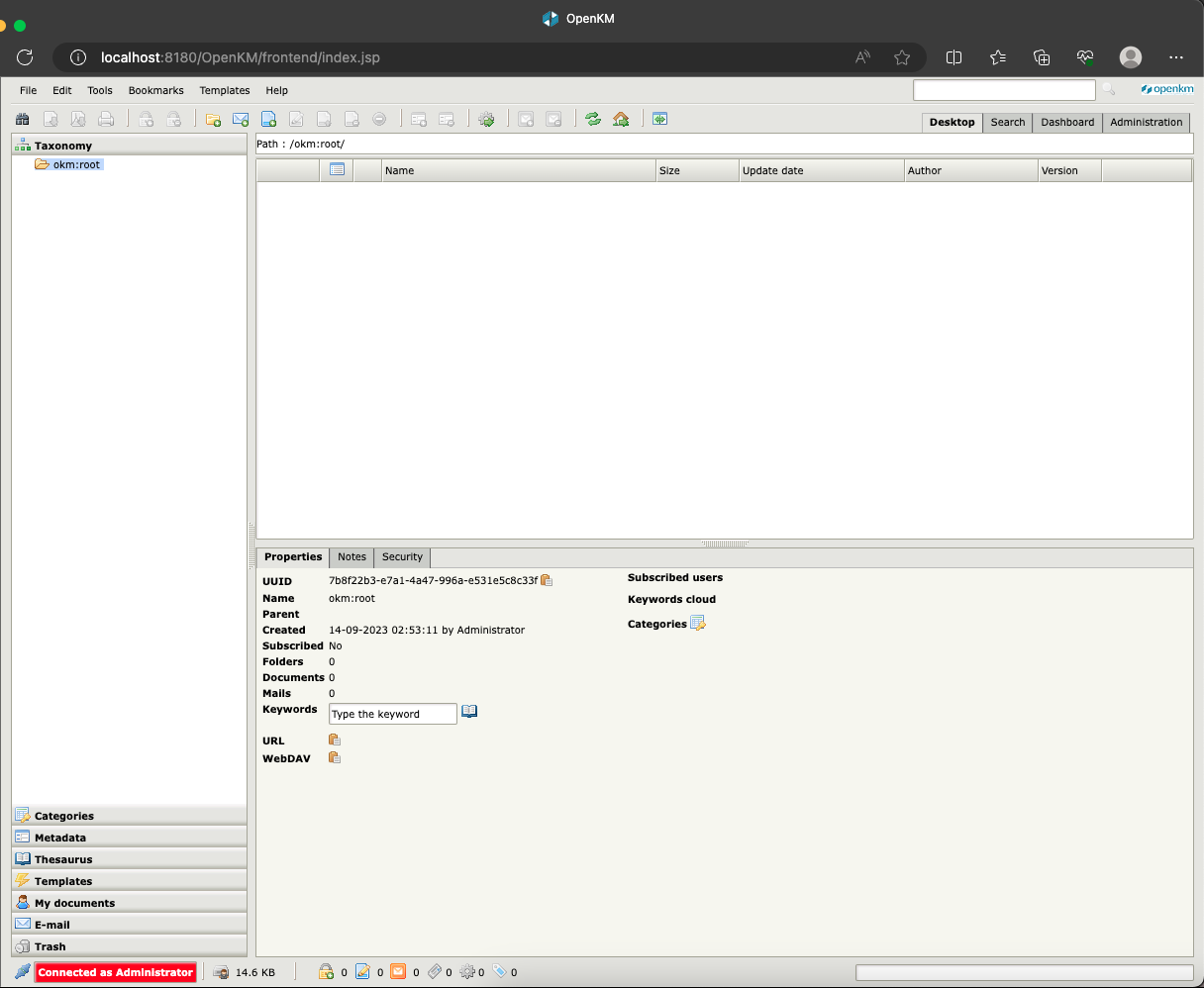1204x988 pixels.
Task: Select the okm:root folder in tree
Action: tap(76, 165)
